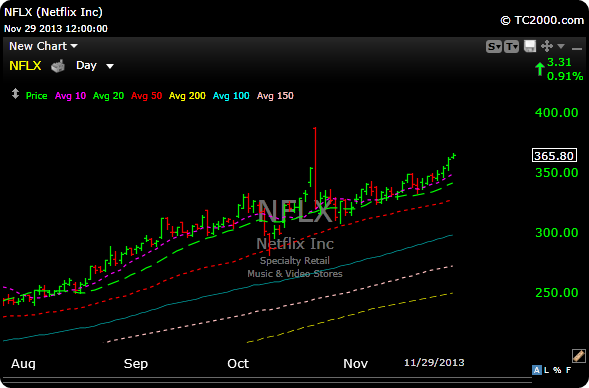Toggle logarithmic scale L button
Image resolution: width=589 pixels, height=388 pixels.
pyautogui.click(x=546, y=370)
